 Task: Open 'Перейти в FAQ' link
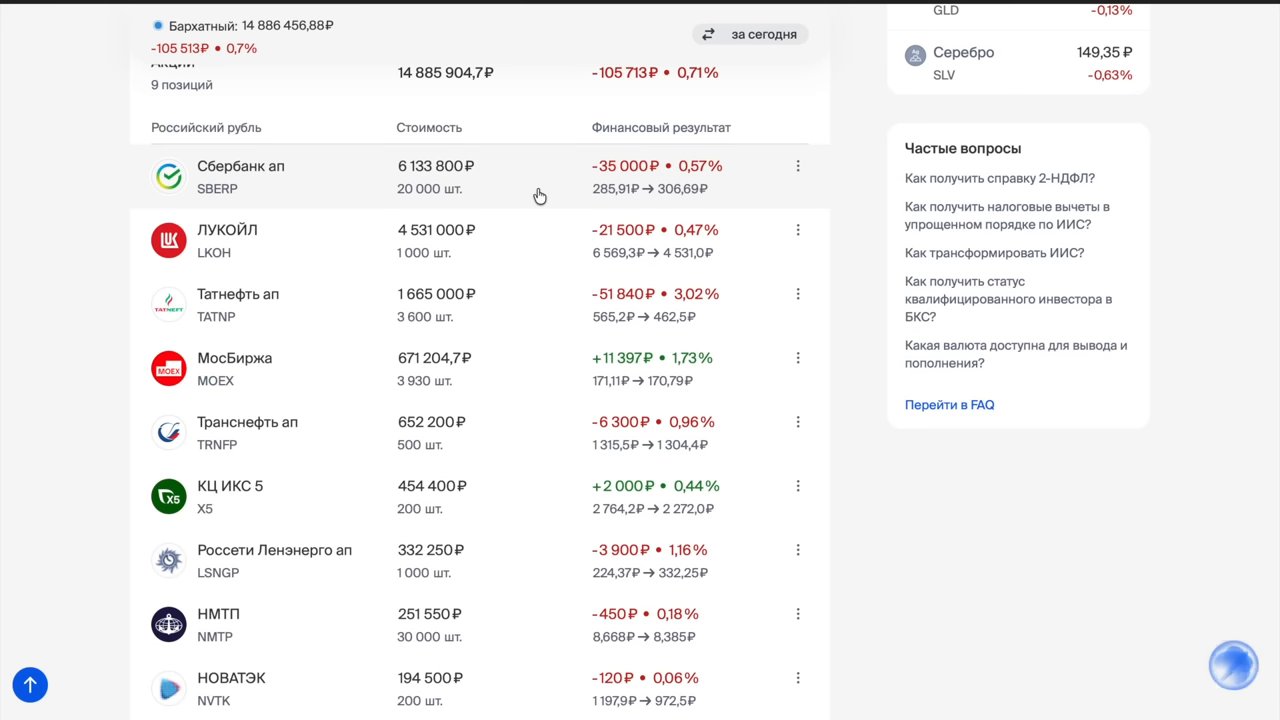[949, 405]
